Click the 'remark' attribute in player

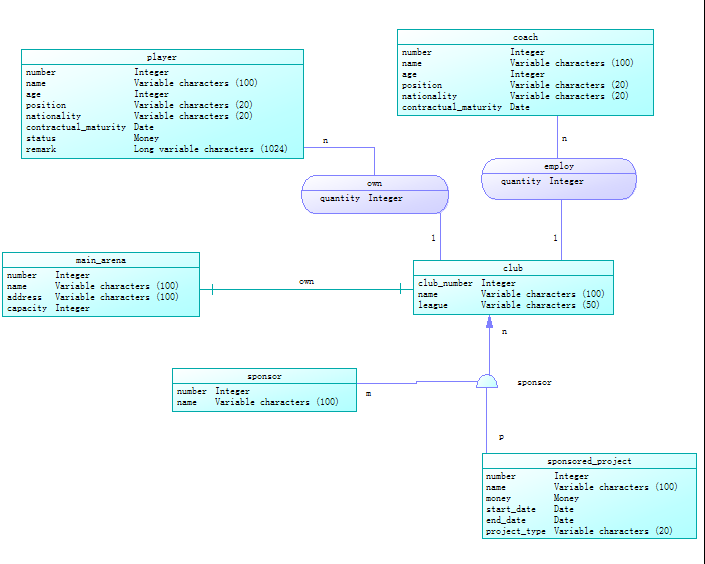click(x=41, y=149)
